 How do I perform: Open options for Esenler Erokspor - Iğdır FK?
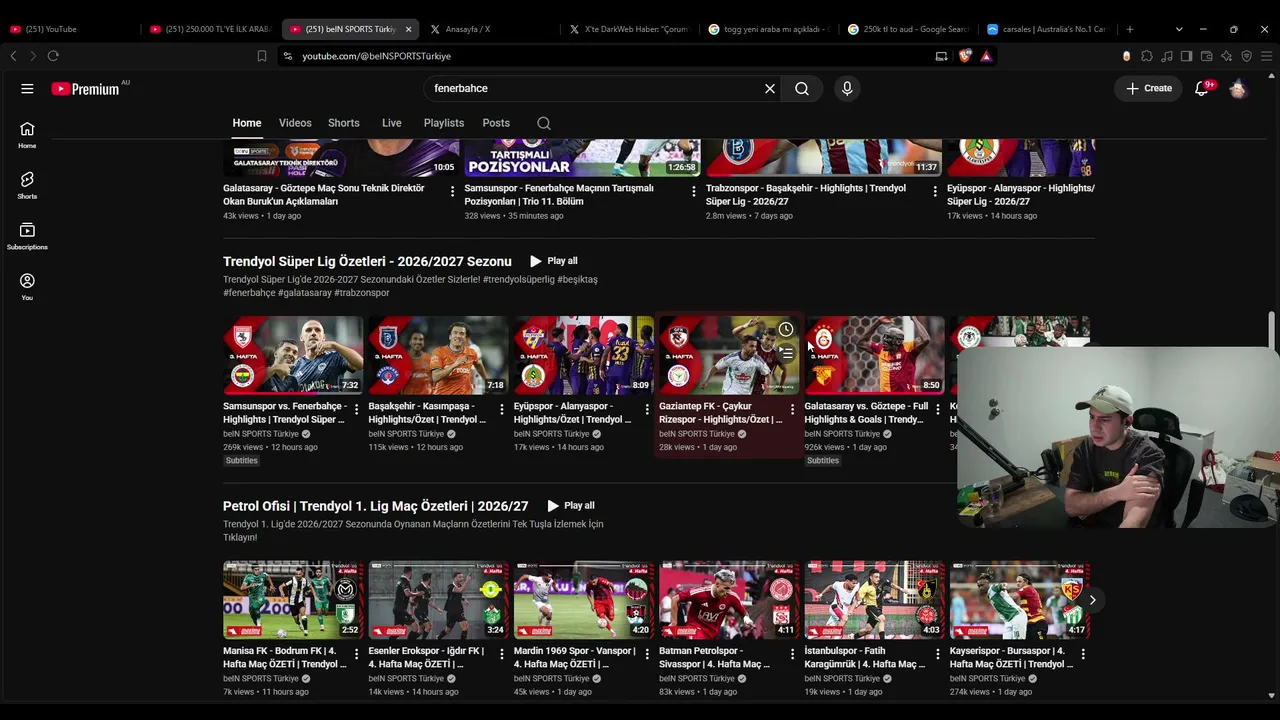click(502, 654)
